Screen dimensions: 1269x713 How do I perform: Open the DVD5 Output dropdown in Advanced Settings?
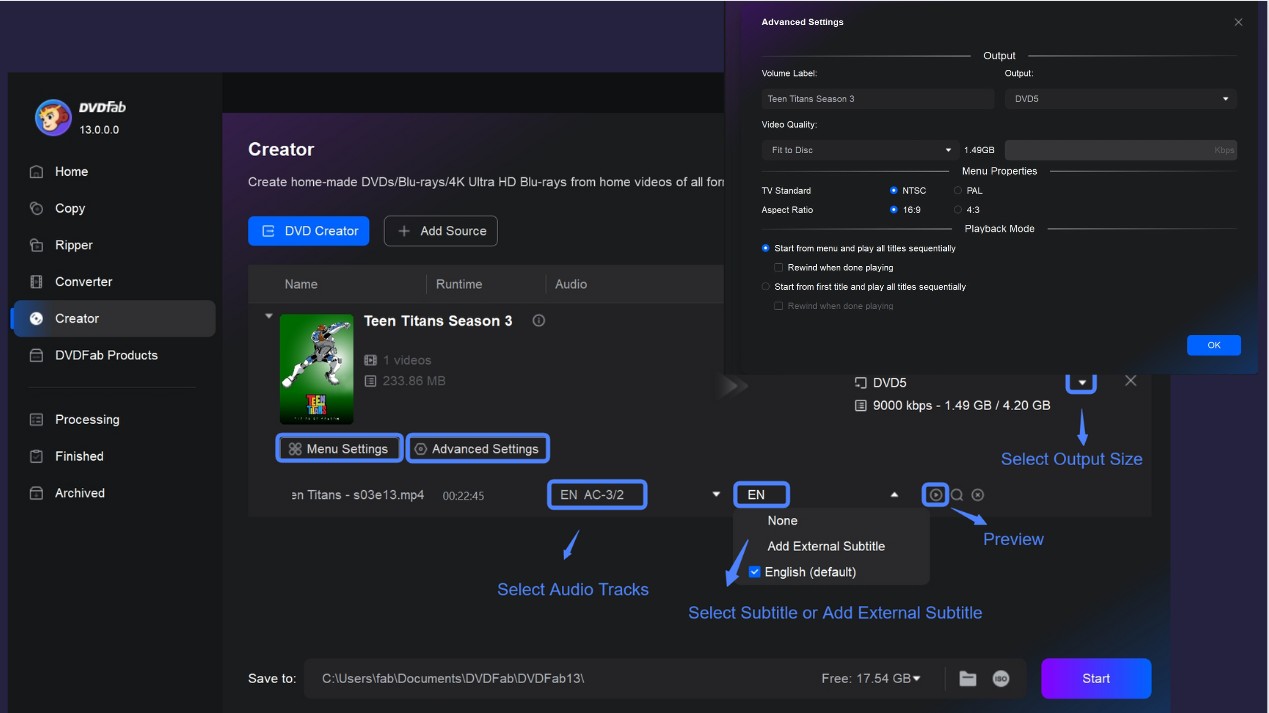pyautogui.click(x=1119, y=99)
